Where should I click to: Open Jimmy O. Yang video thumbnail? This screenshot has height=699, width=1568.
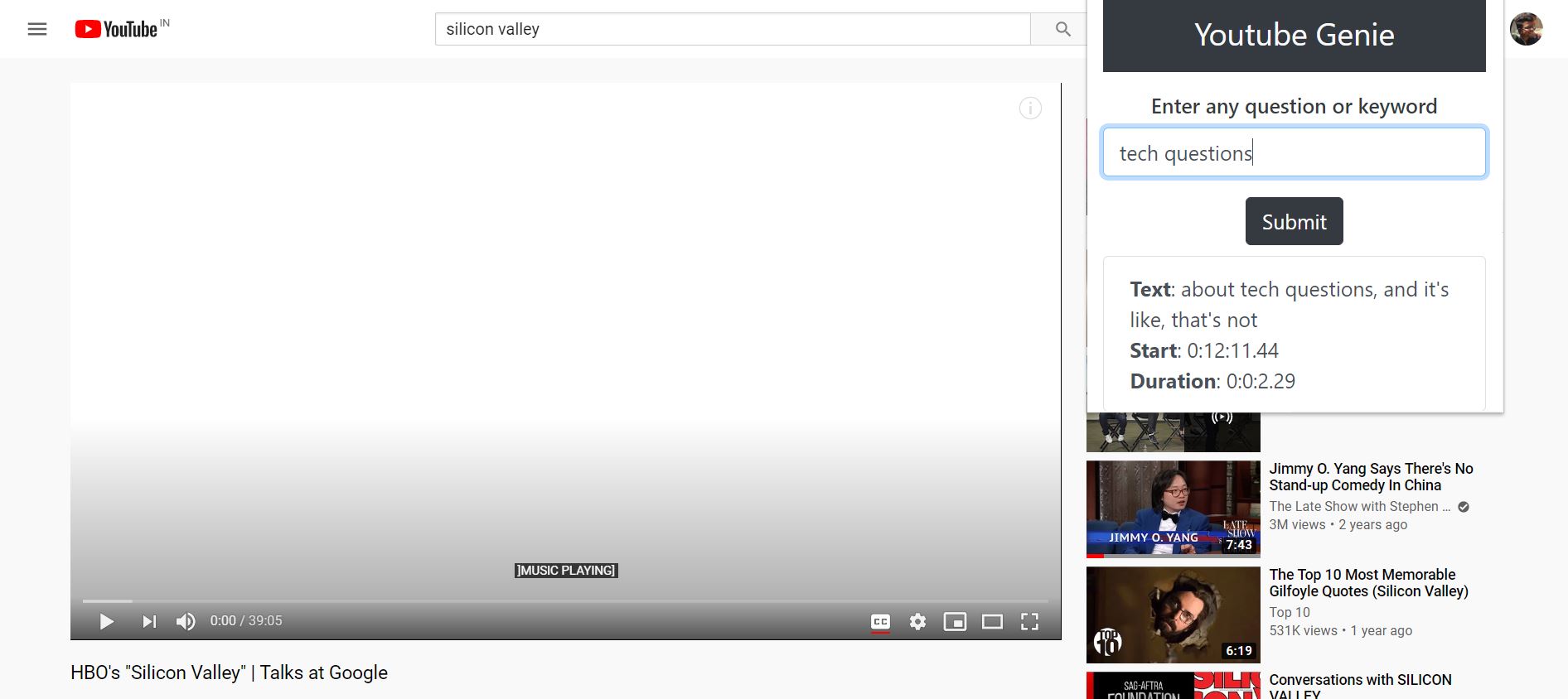pyautogui.click(x=1173, y=509)
